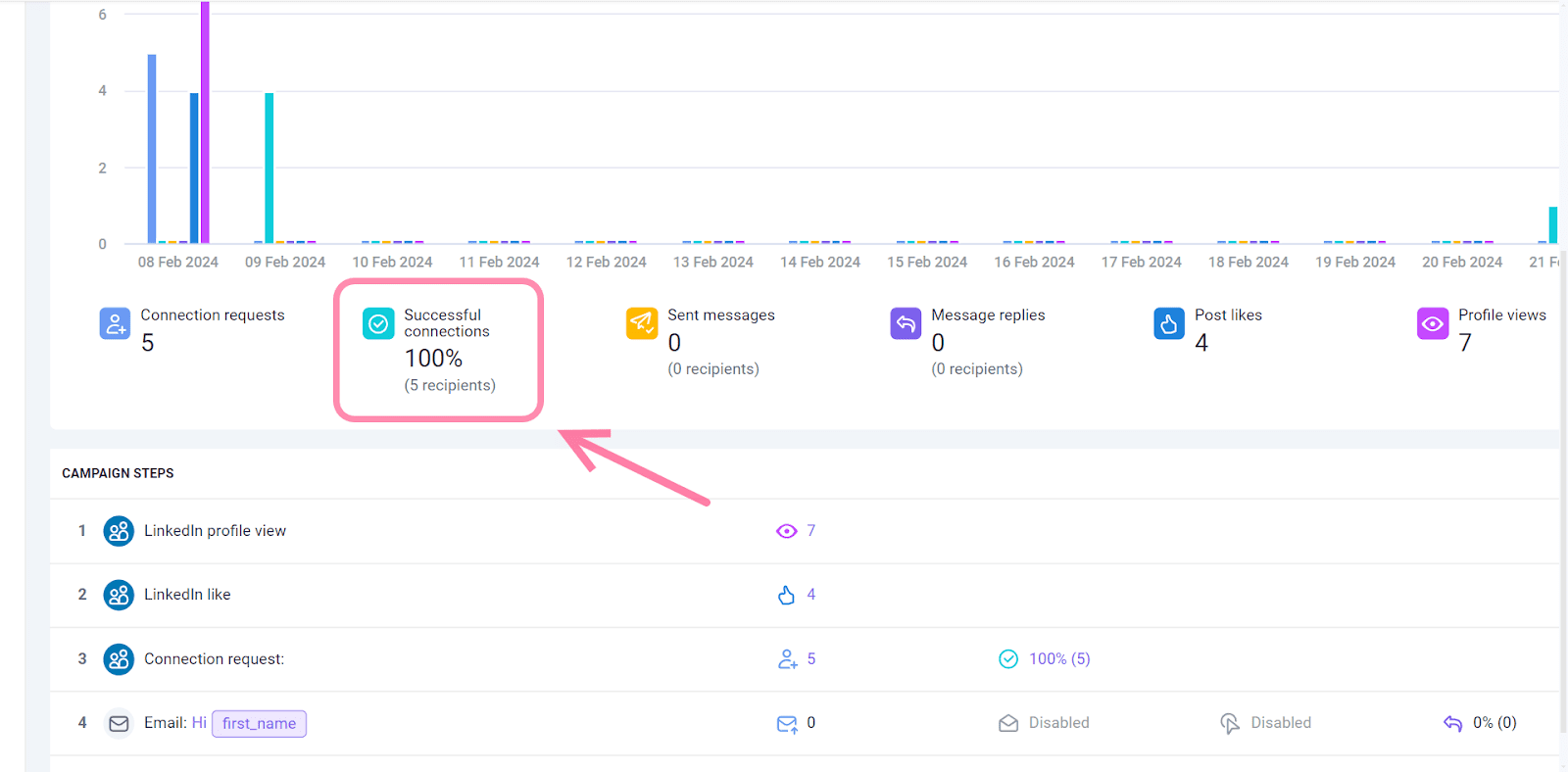The width and height of the screenshot is (1568, 772).
Task: Click the Email step envelope icon
Action: click(119, 723)
